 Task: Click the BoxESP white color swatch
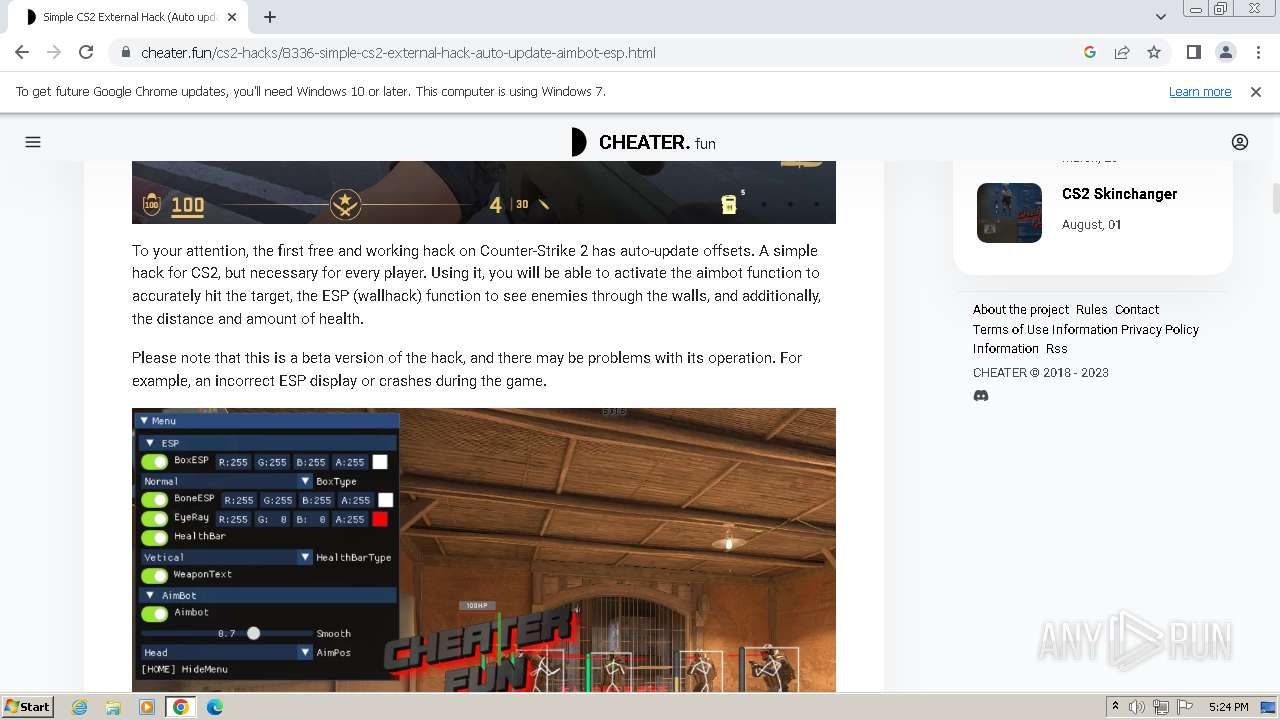pyautogui.click(x=380, y=462)
